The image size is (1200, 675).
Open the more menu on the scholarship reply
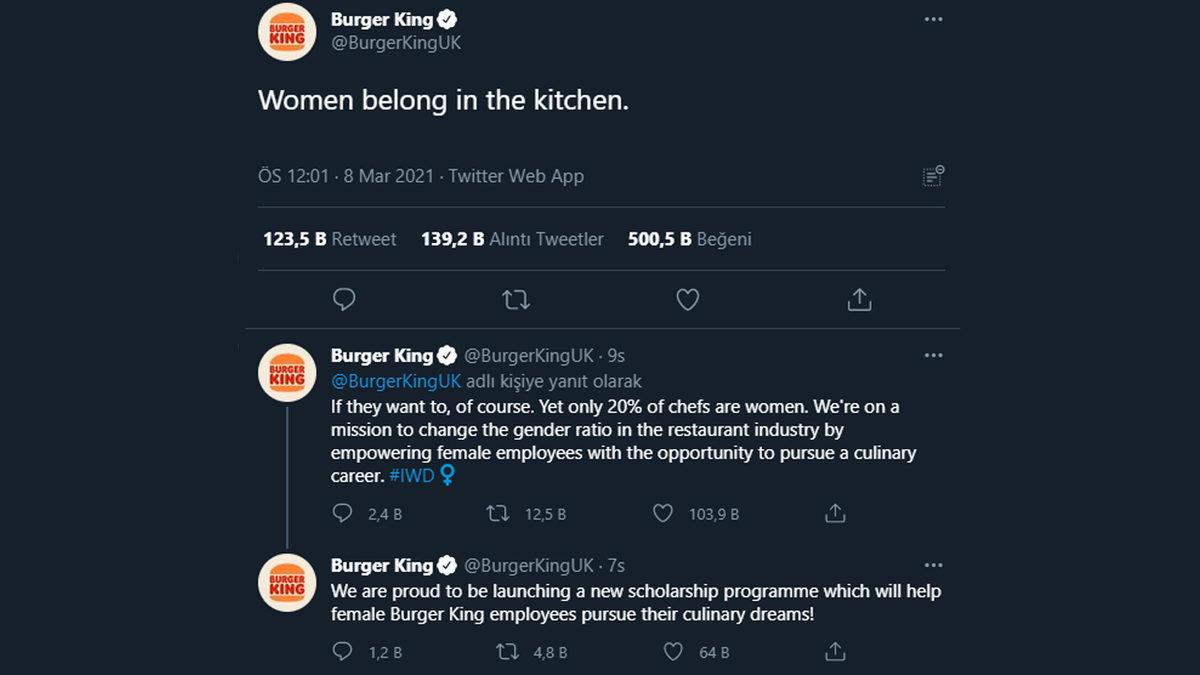pos(933,563)
